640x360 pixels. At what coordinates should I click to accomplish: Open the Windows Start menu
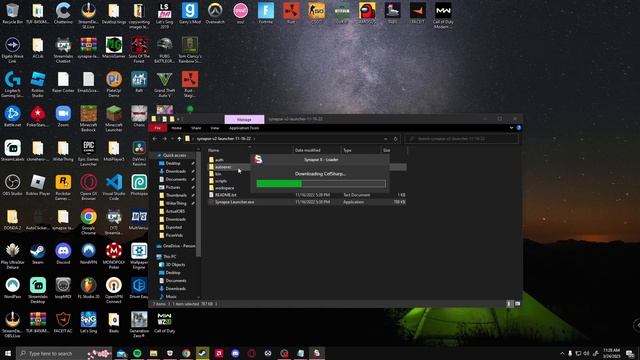[x=8, y=353]
